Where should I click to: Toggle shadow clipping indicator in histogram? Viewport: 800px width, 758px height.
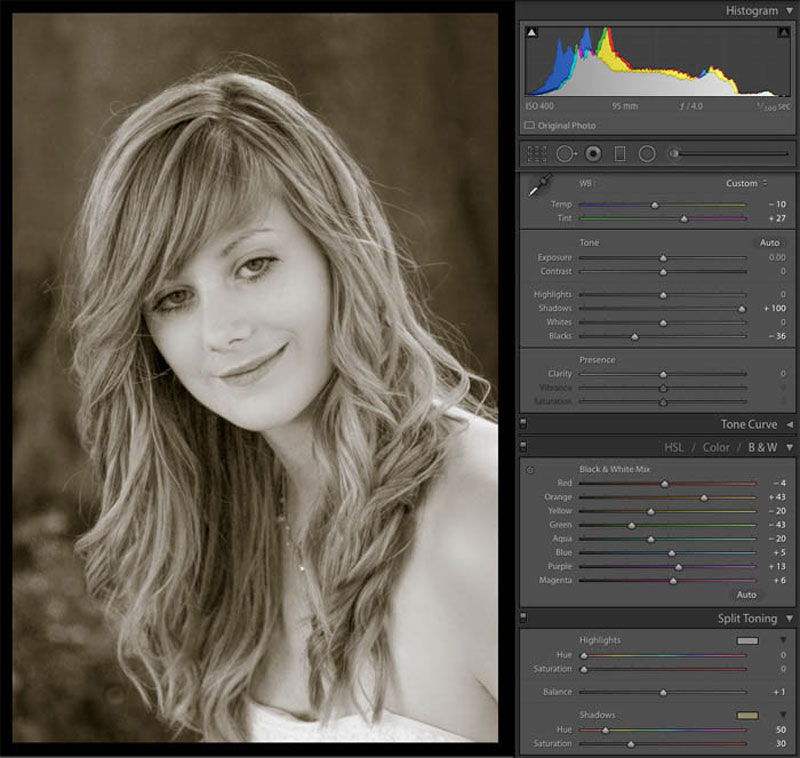point(532,33)
